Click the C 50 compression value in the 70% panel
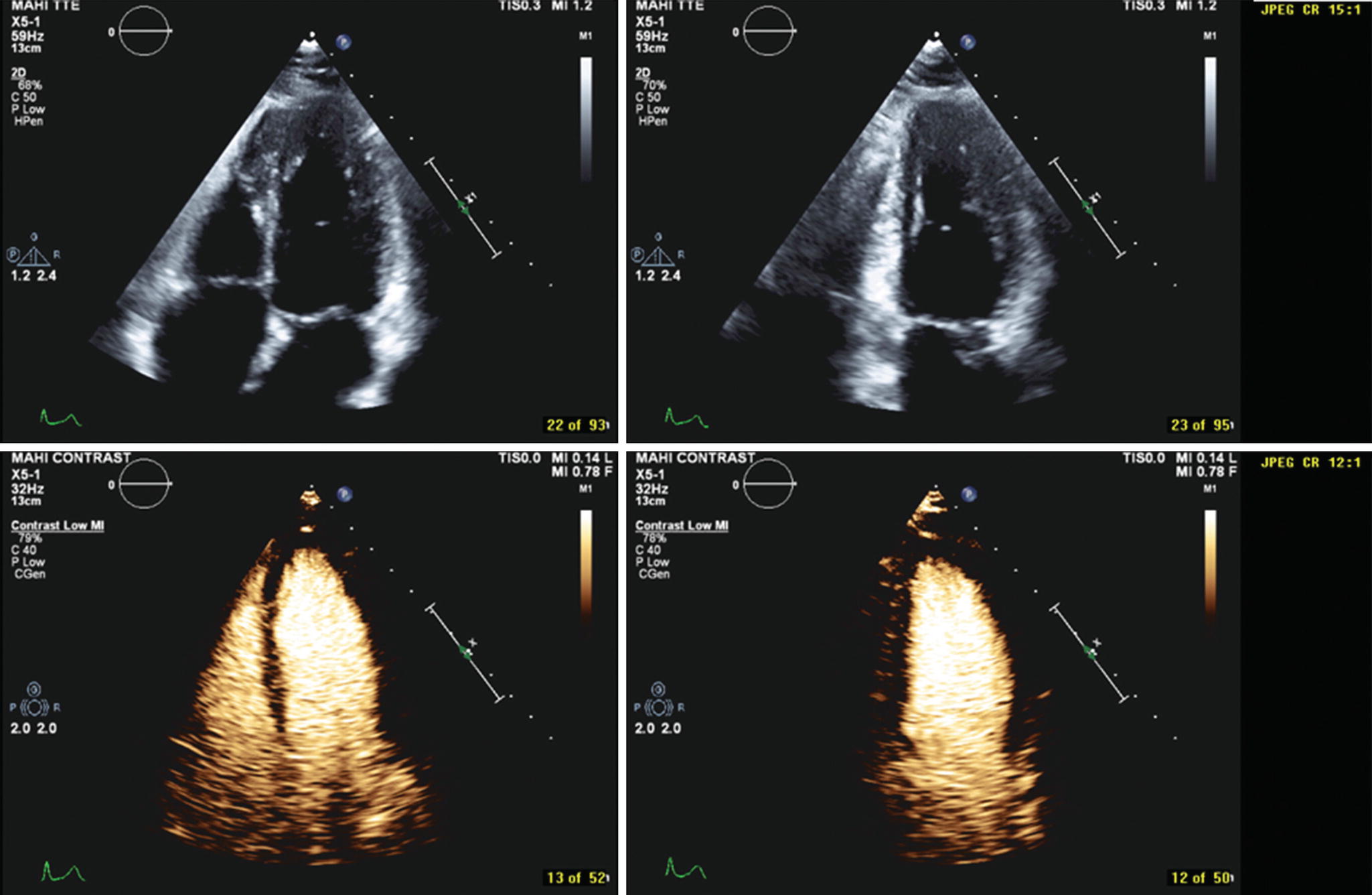Screen dimensions: 1372x895 (x=648, y=97)
